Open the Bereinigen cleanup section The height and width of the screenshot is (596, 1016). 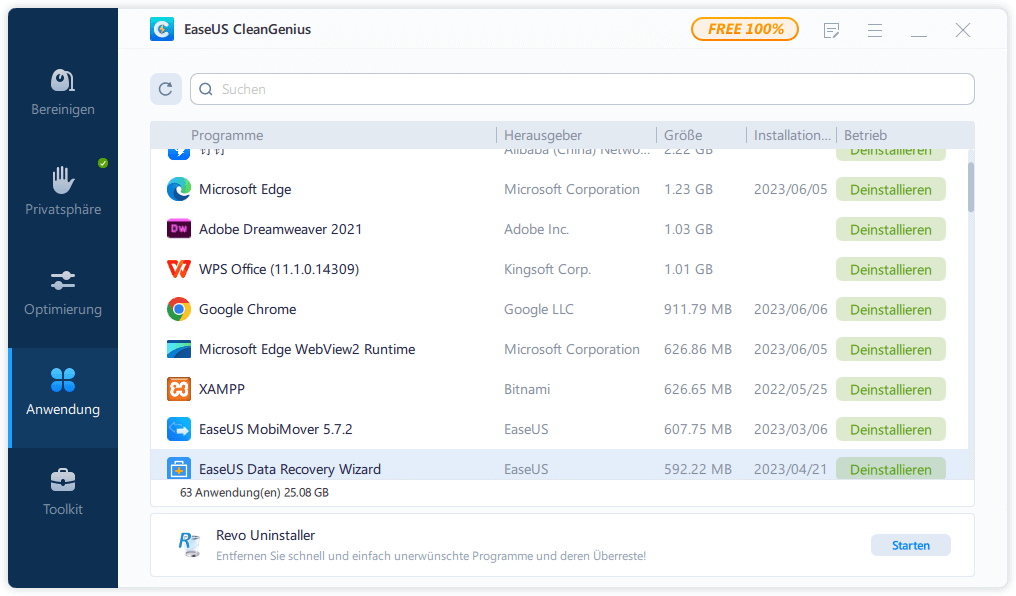tap(63, 93)
